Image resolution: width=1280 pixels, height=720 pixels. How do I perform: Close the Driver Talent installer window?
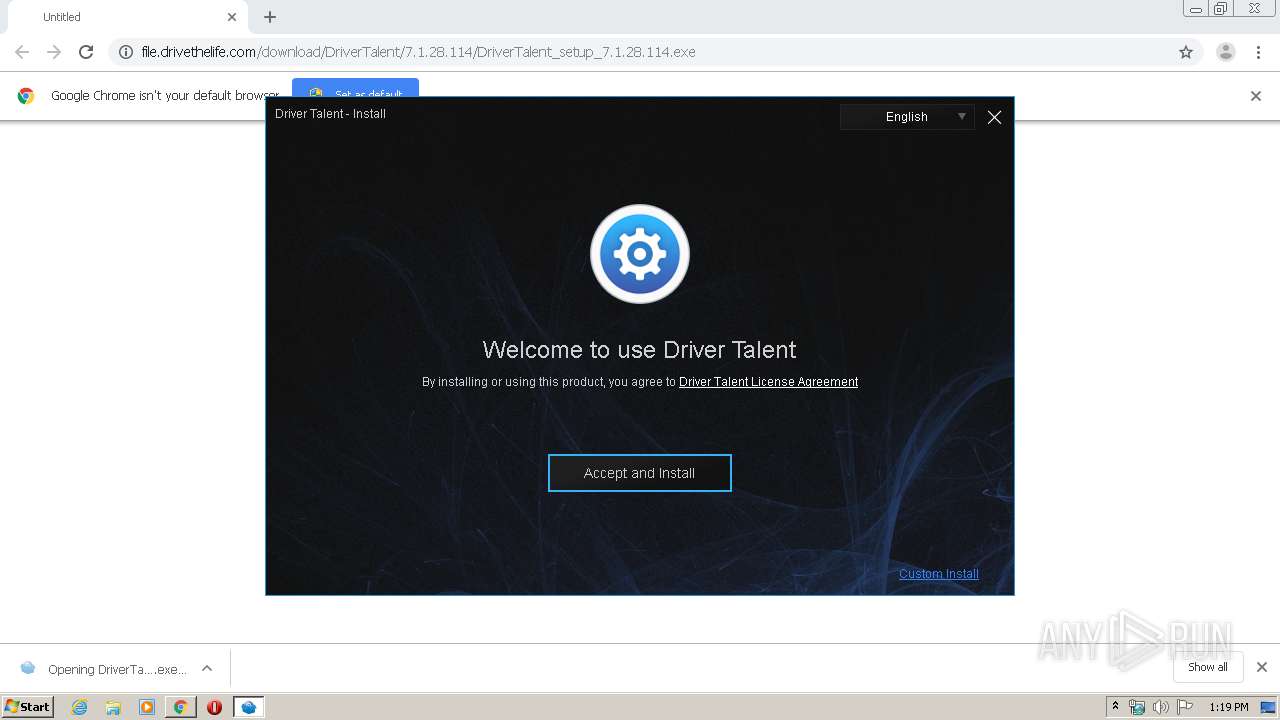coord(994,117)
